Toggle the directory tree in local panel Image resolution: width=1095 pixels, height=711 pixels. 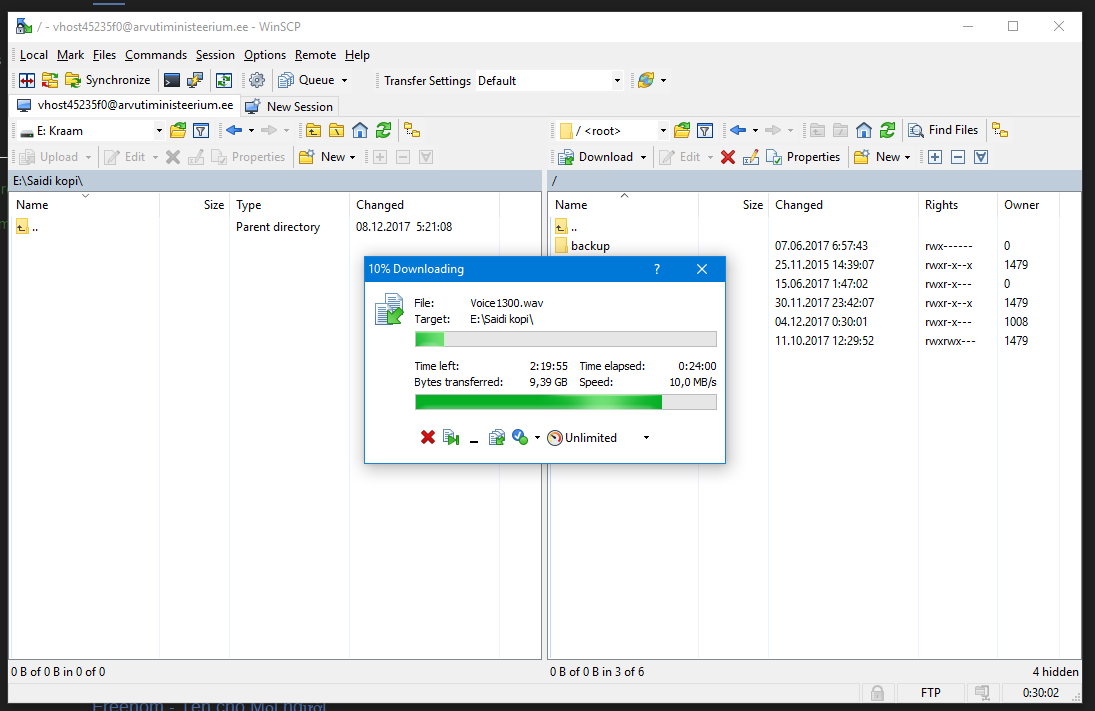coord(412,131)
